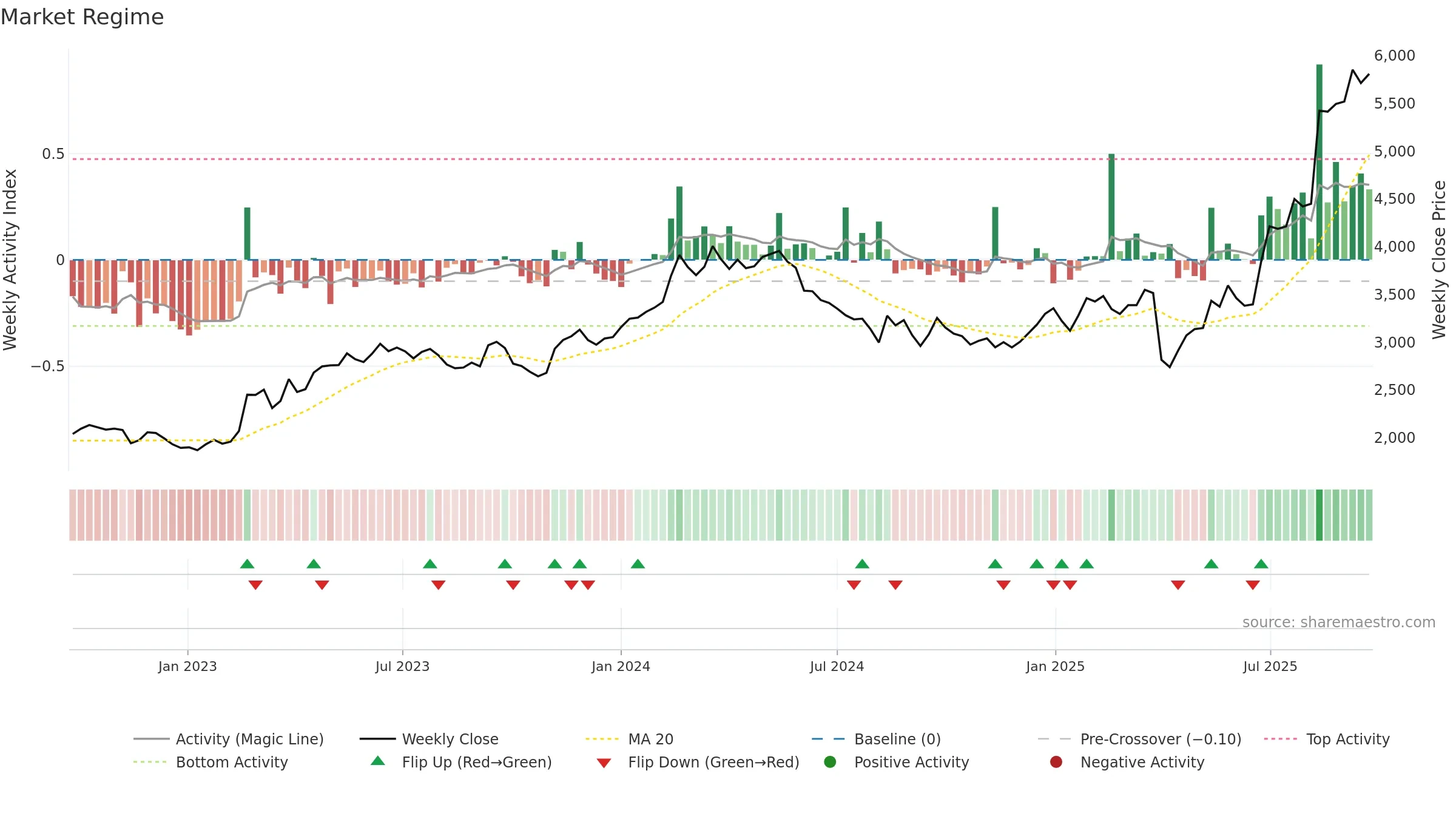
Task: Click the Jan 2024 axis label
Action: [621, 666]
